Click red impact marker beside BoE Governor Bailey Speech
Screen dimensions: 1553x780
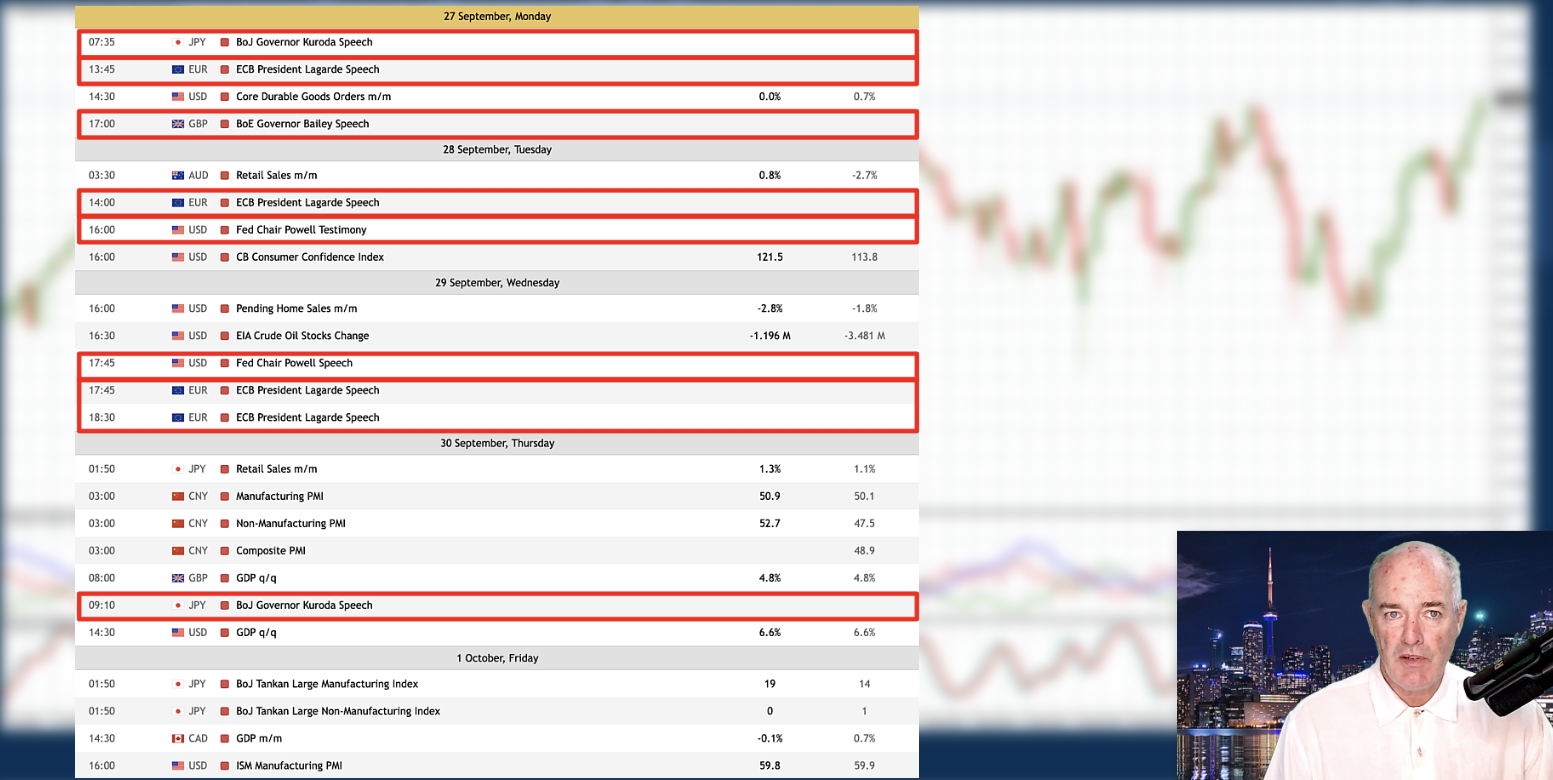(225, 124)
